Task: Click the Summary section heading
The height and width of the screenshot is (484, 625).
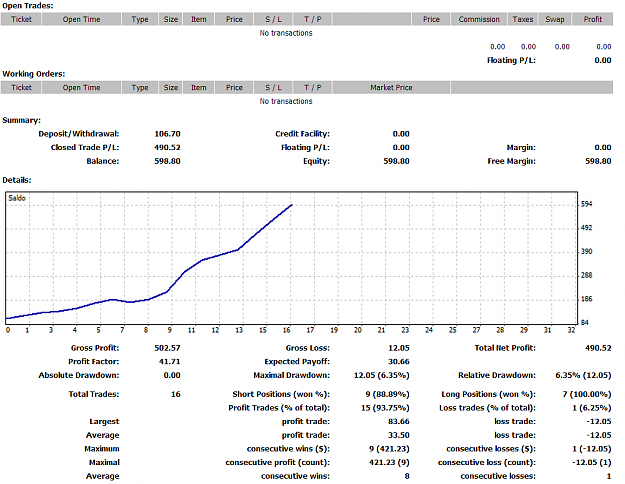Action: (x=22, y=120)
